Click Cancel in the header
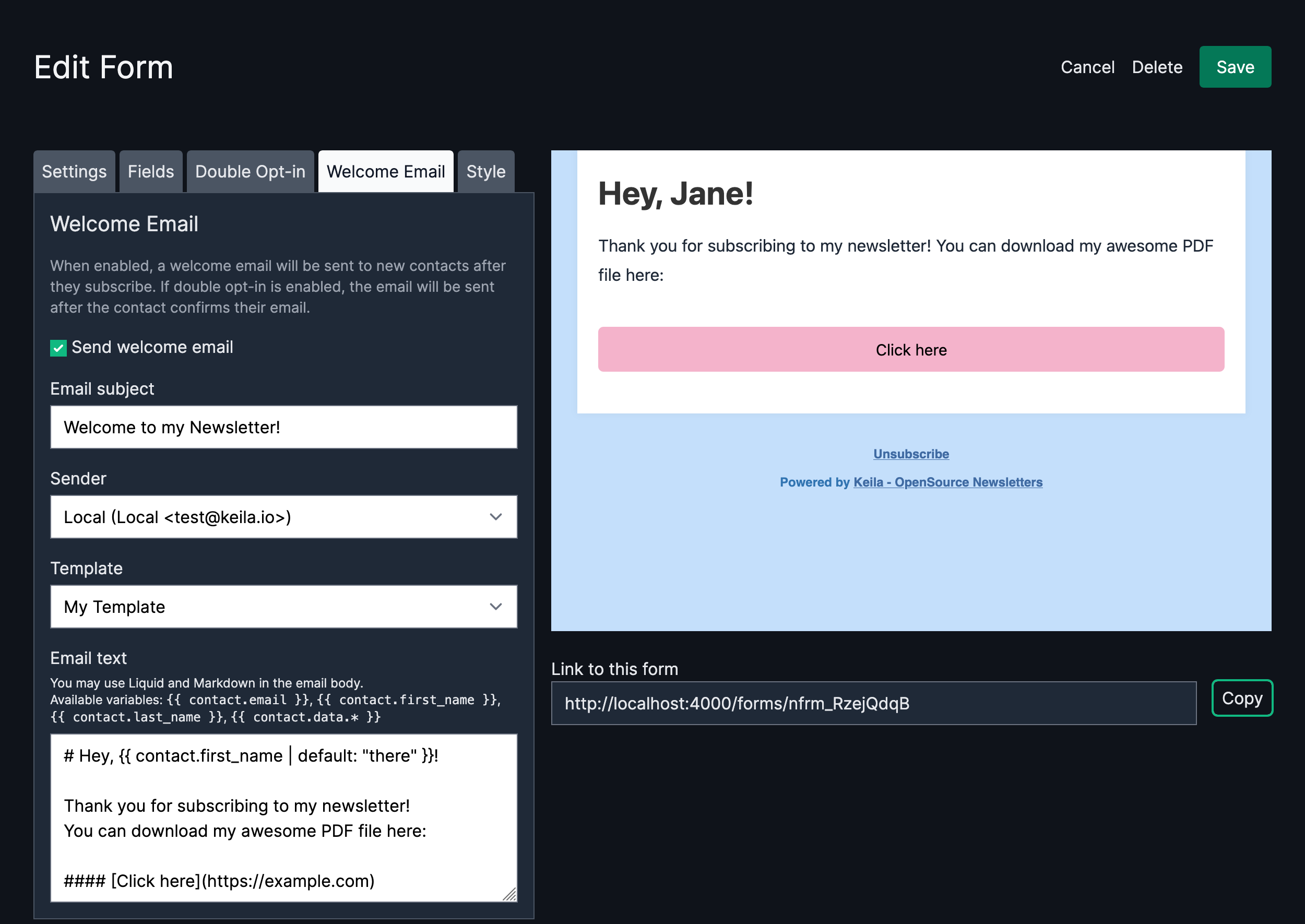The image size is (1305, 924). pyautogui.click(x=1087, y=67)
